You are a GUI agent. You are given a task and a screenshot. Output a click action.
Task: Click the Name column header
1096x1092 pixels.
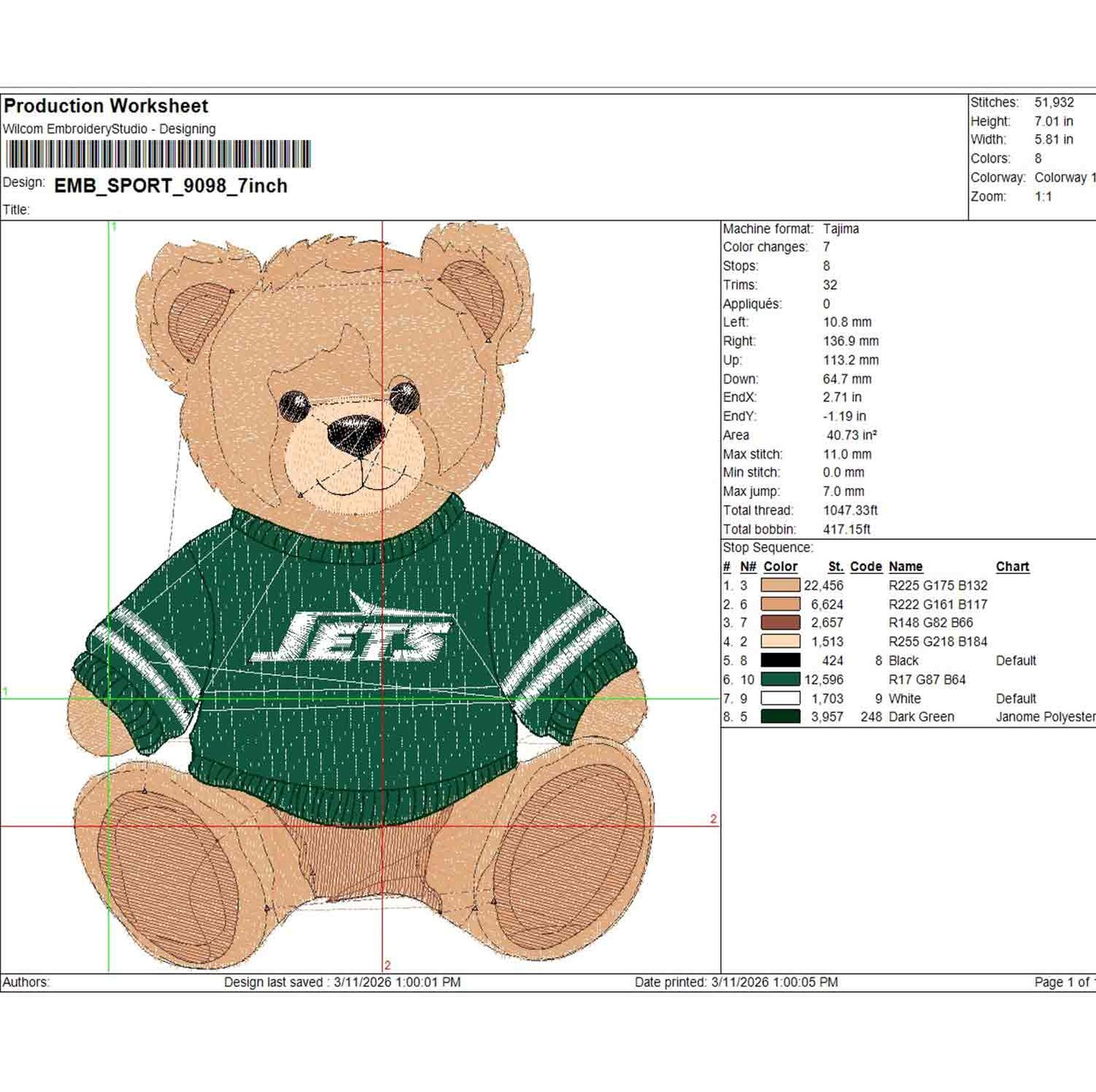(x=905, y=567)
